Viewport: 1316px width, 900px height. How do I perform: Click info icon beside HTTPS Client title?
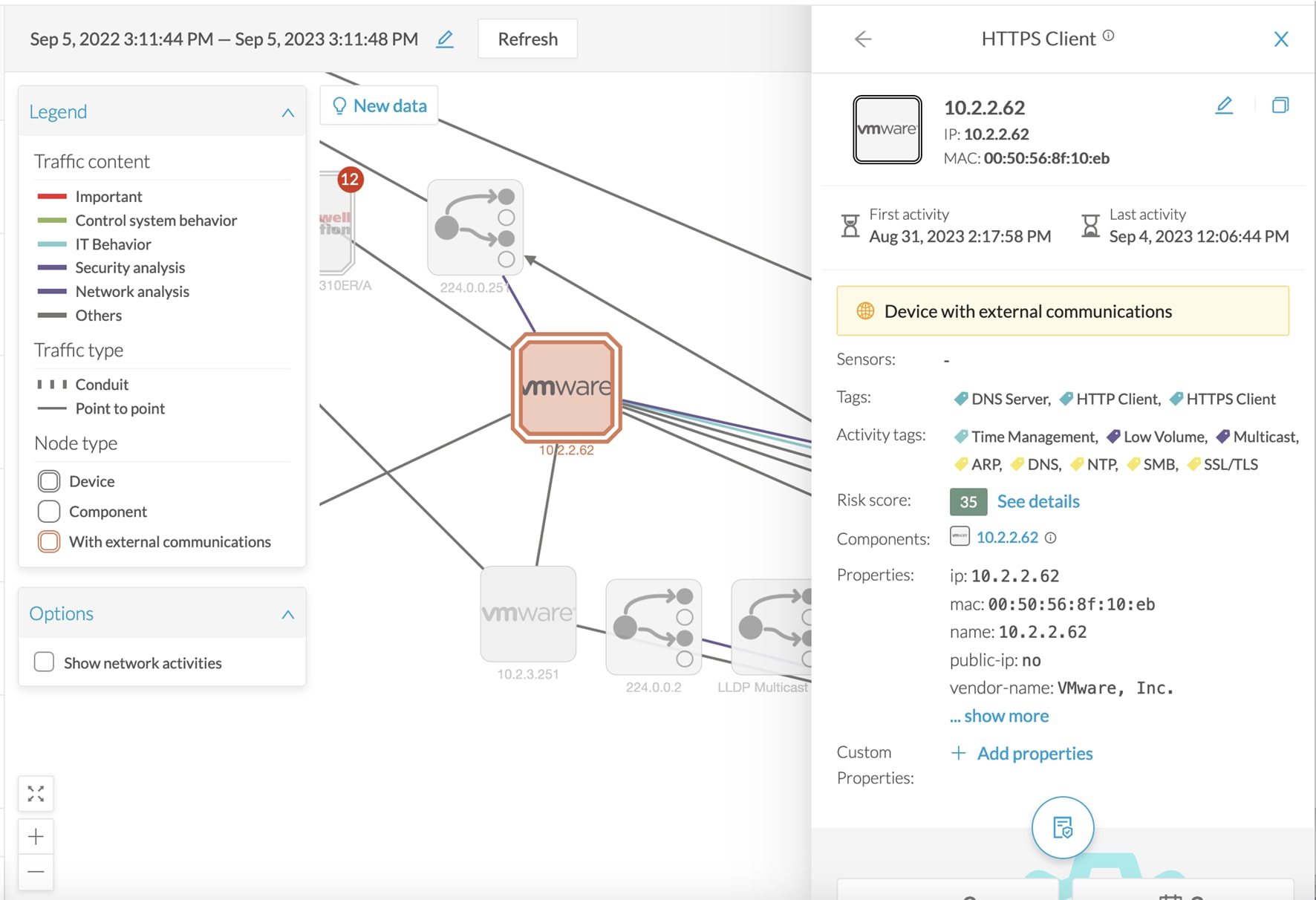[x=1108, y=35]
